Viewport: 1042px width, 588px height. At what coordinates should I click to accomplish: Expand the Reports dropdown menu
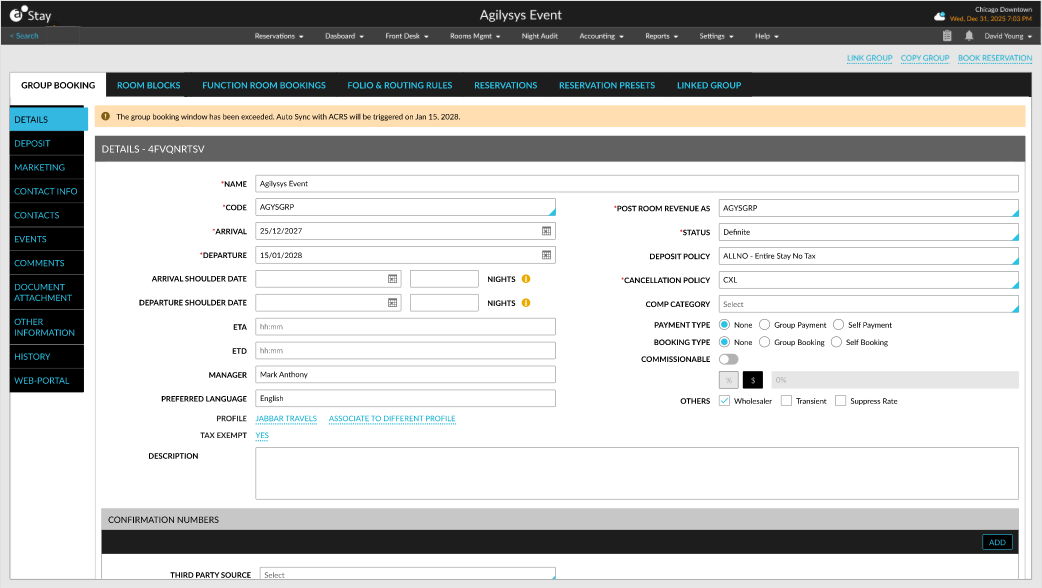point(661,36)
